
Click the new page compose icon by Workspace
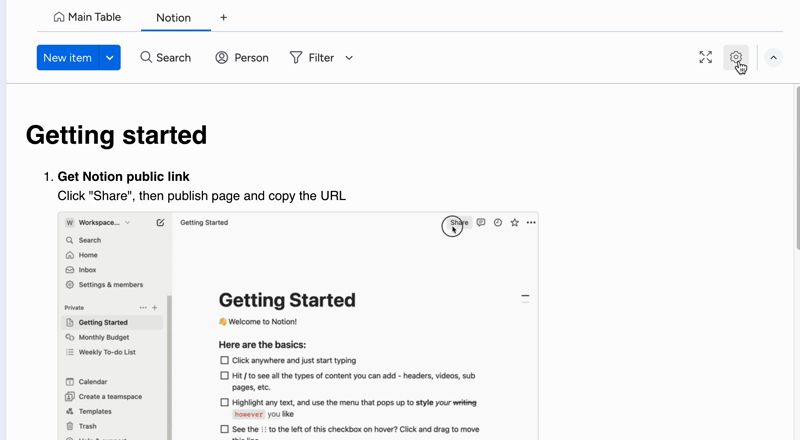[160, 223]
